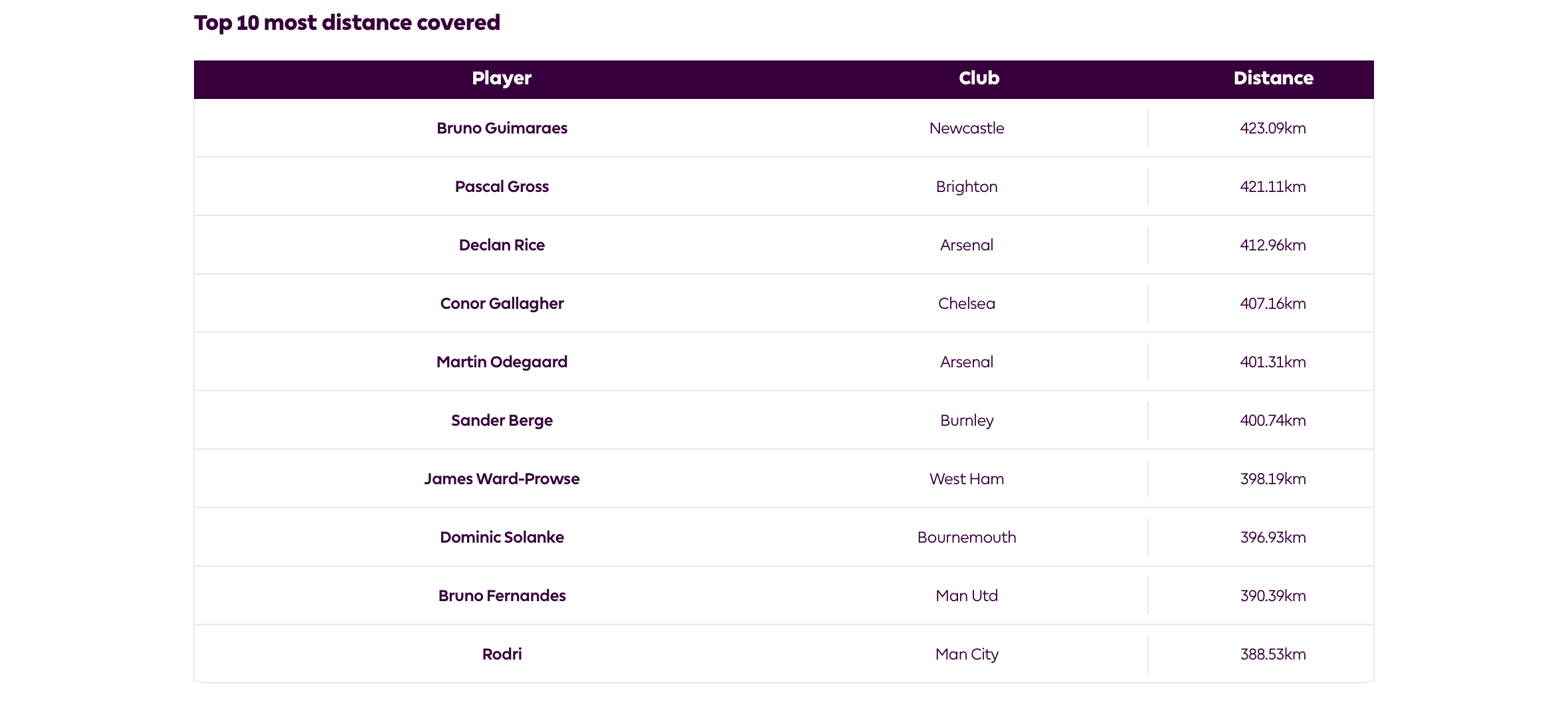Open Bruno Fernandes player entry
The image size is (1568, 724).
(502, 596)
